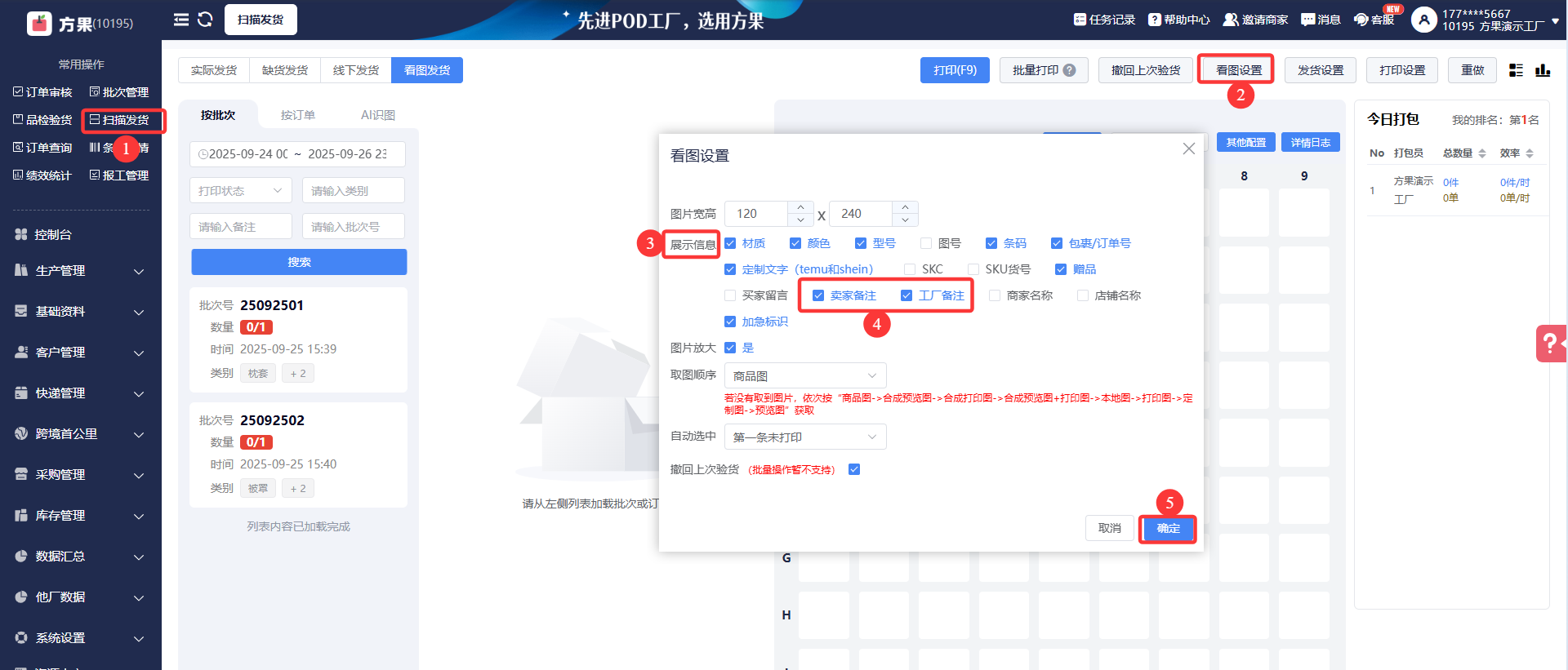Open 帮助中心 help center
The height and width of the screenshot is (670, 1568).
[x=1178, y=20]
